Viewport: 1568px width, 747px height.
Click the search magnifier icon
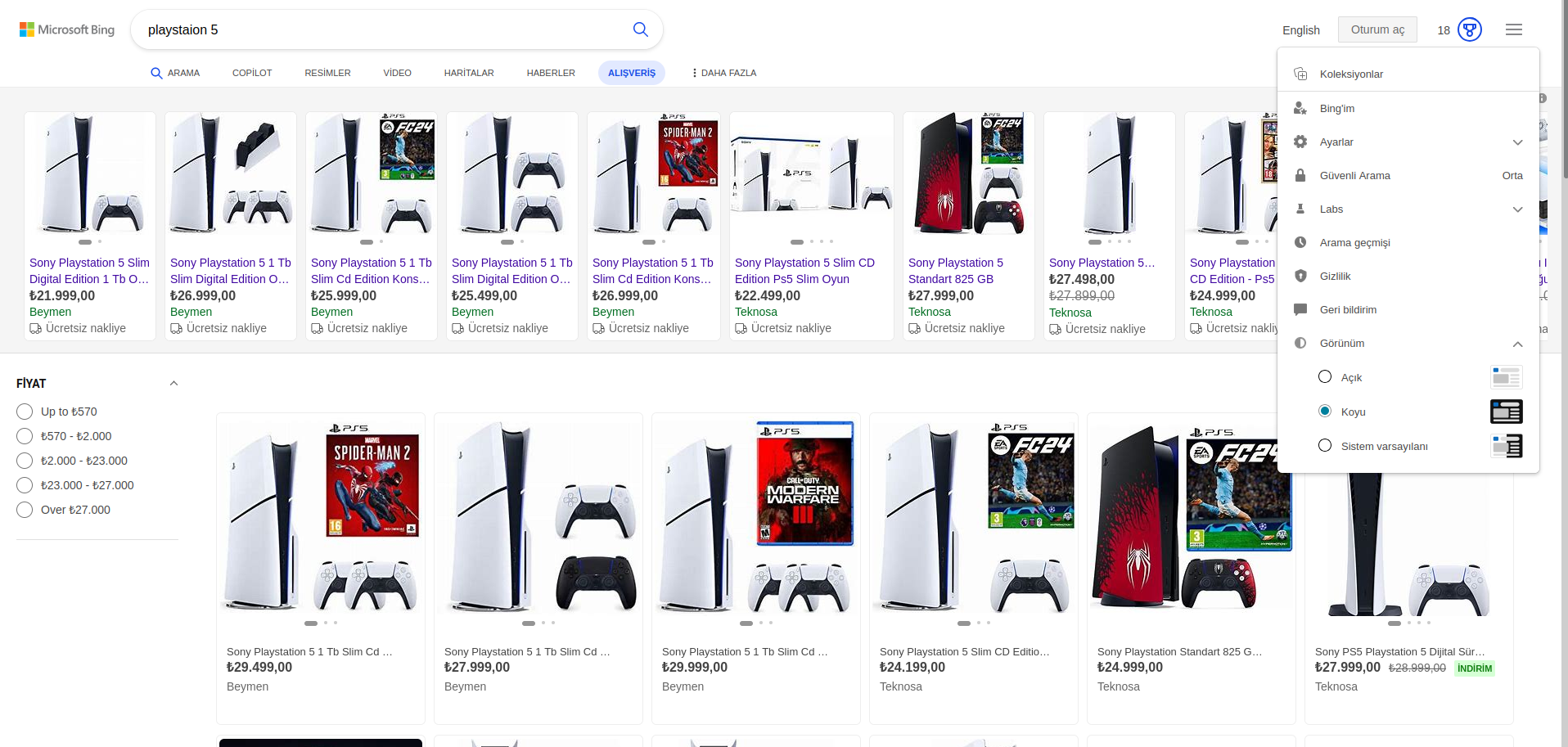click(x=640, y=29)
